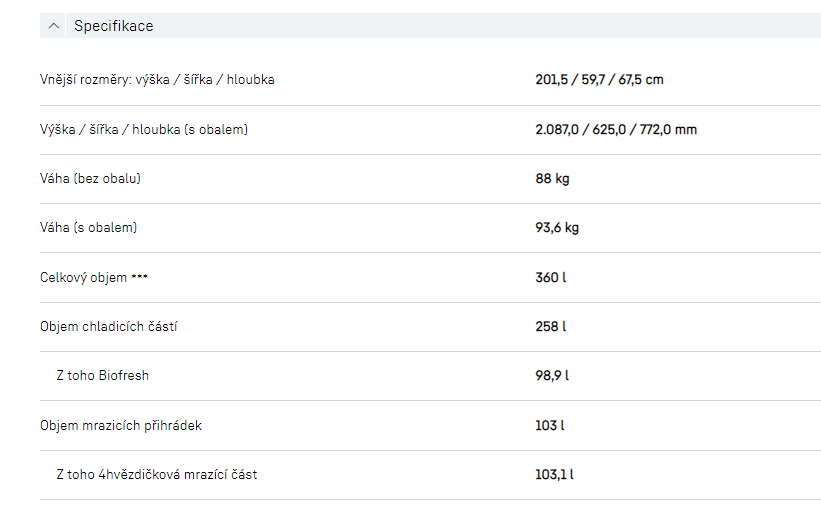This screenshot has width=821, height=511.
Task: Select the 103 l freezer volume value
Action: 550,426
